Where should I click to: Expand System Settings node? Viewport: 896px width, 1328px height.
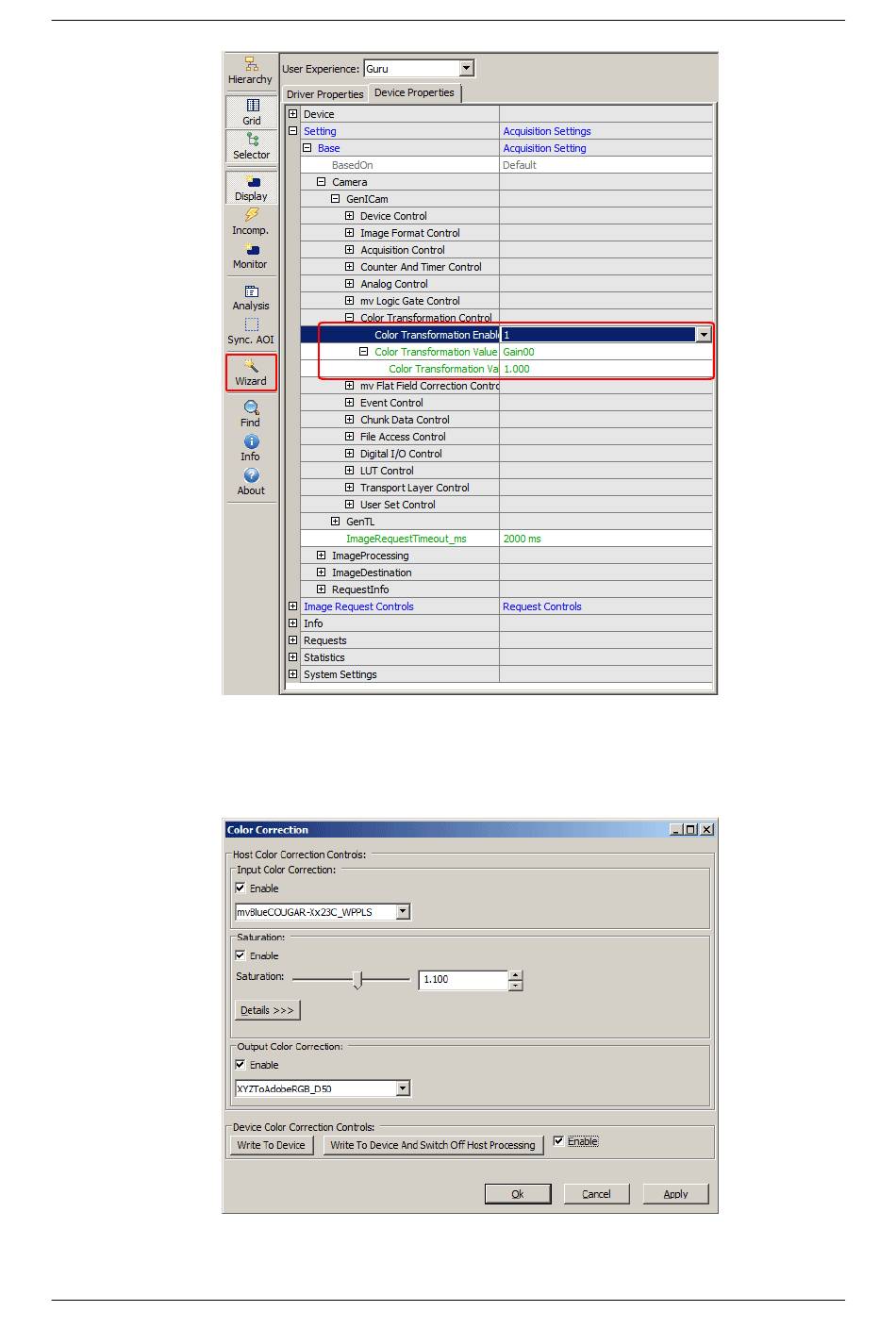point(292,674)
